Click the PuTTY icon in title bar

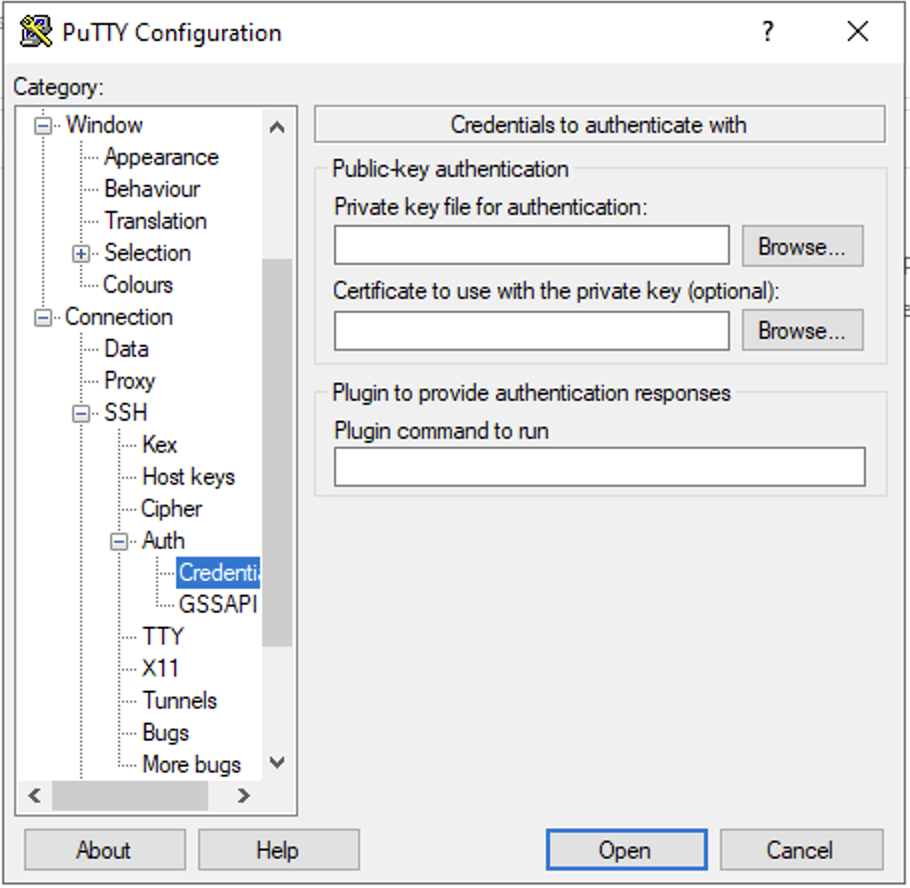coord(35,32)
